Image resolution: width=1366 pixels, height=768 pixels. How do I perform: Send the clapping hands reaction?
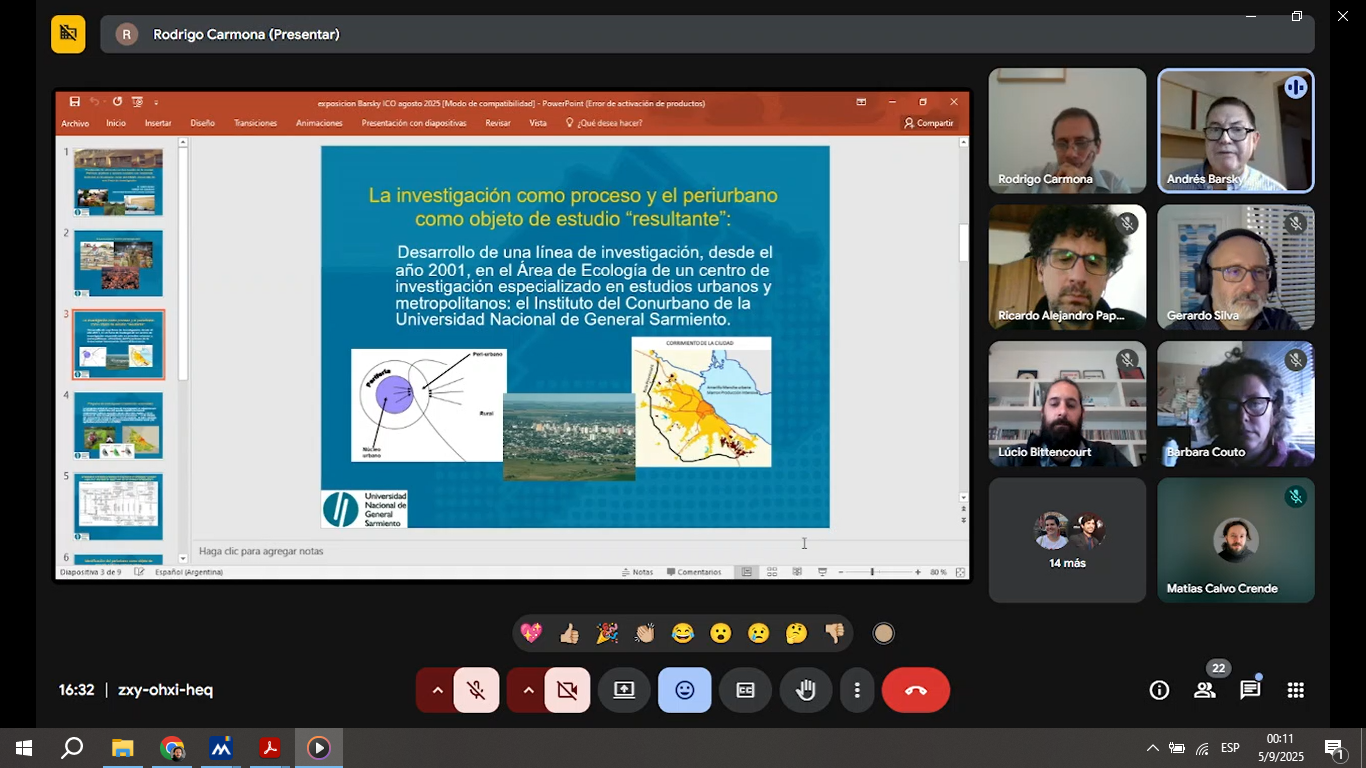[645, 633]
